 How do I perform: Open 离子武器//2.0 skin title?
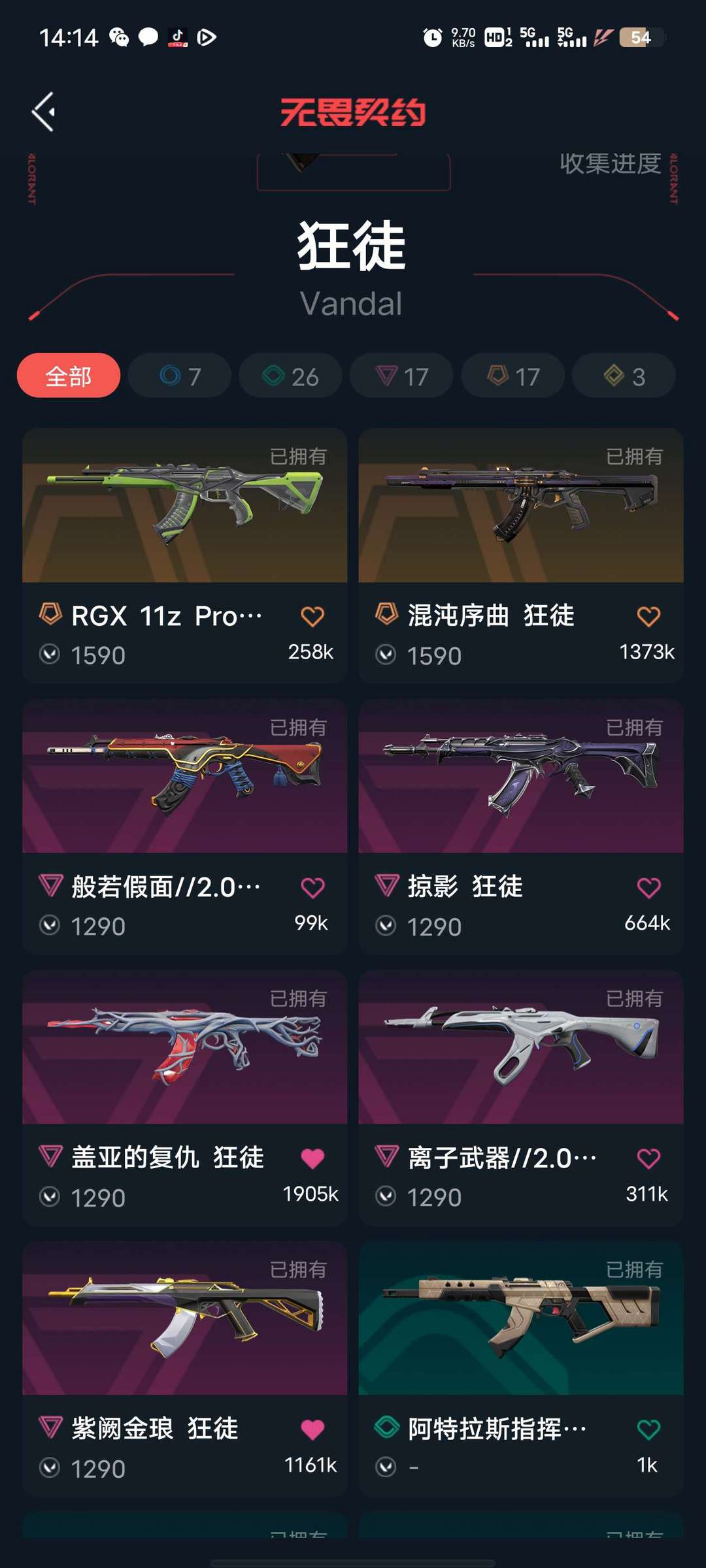(502, 1158)
